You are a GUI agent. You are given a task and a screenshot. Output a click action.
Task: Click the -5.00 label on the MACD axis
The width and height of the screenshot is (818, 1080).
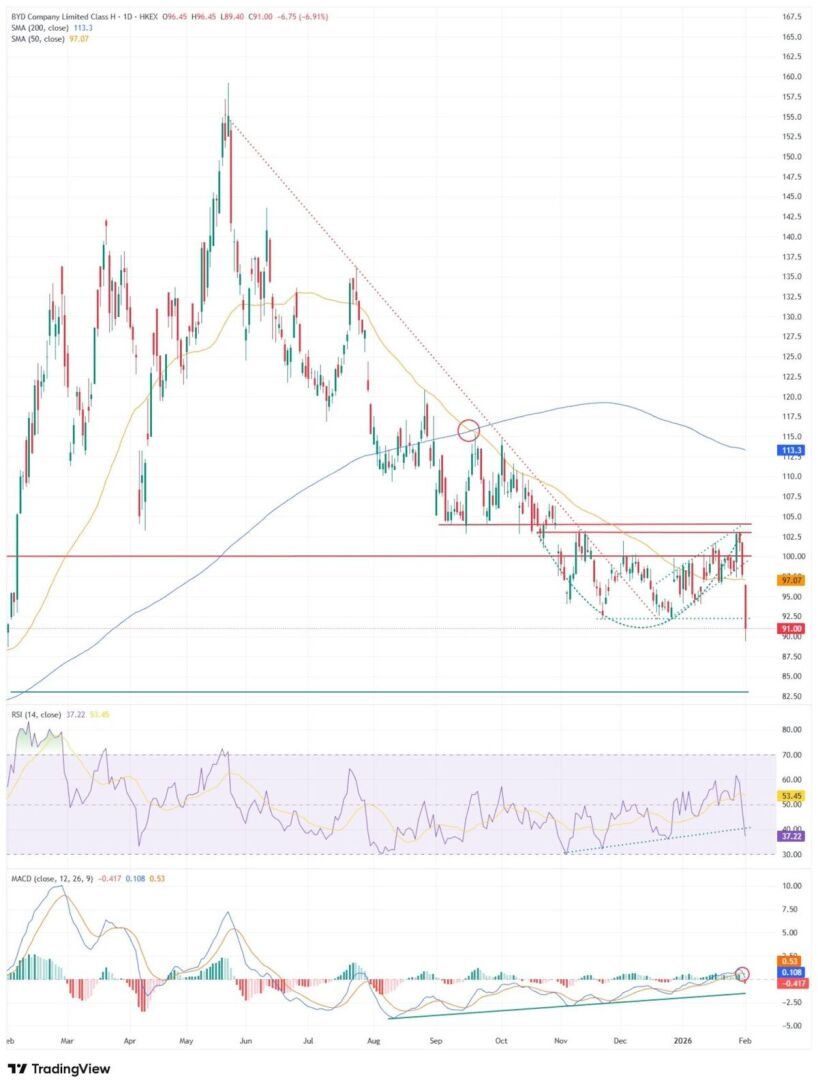(x=794, y=1026)
